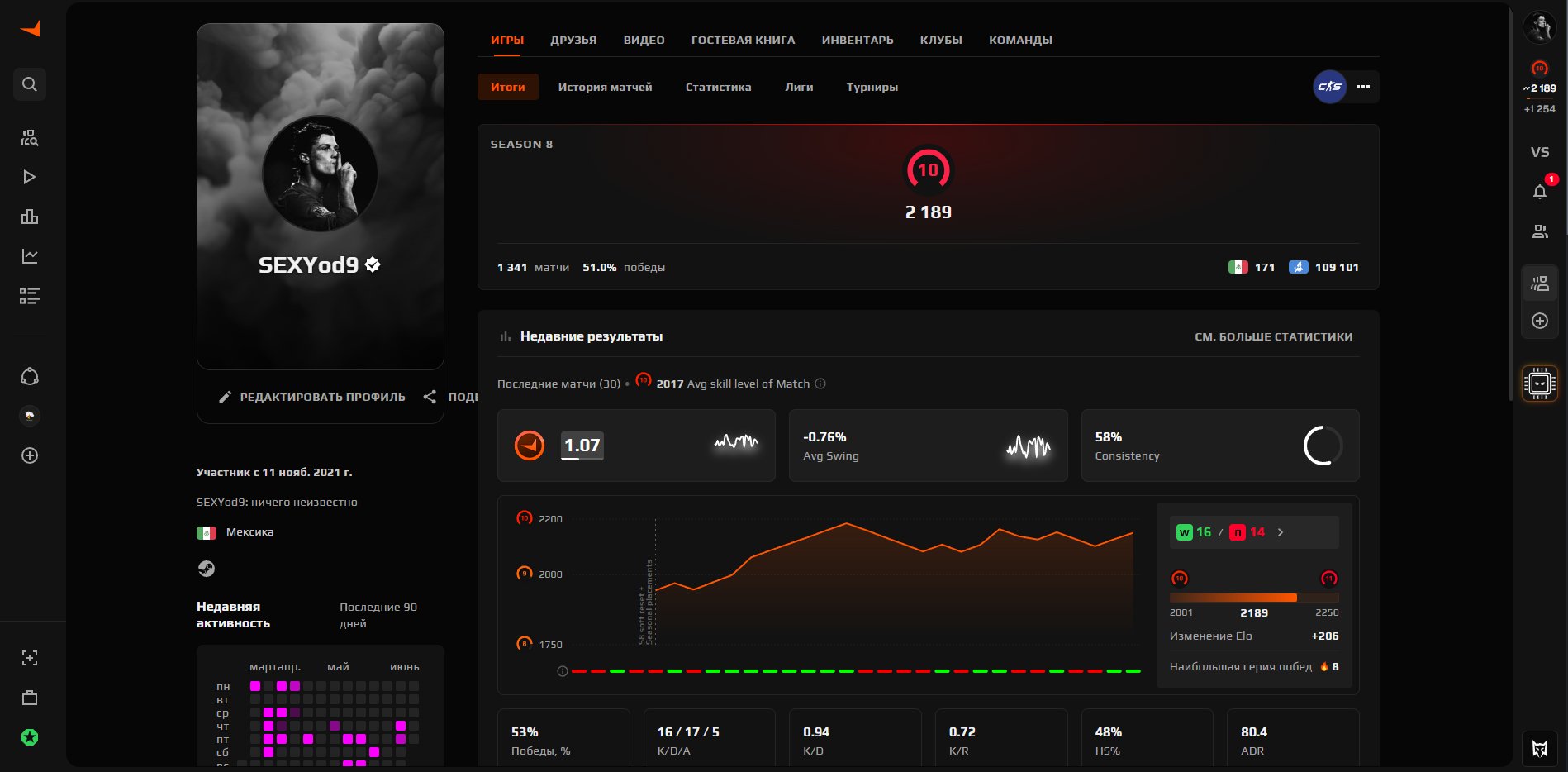Open the shop bag icon in sidebar
1568x772 pixels.
[x=30, y=698]
